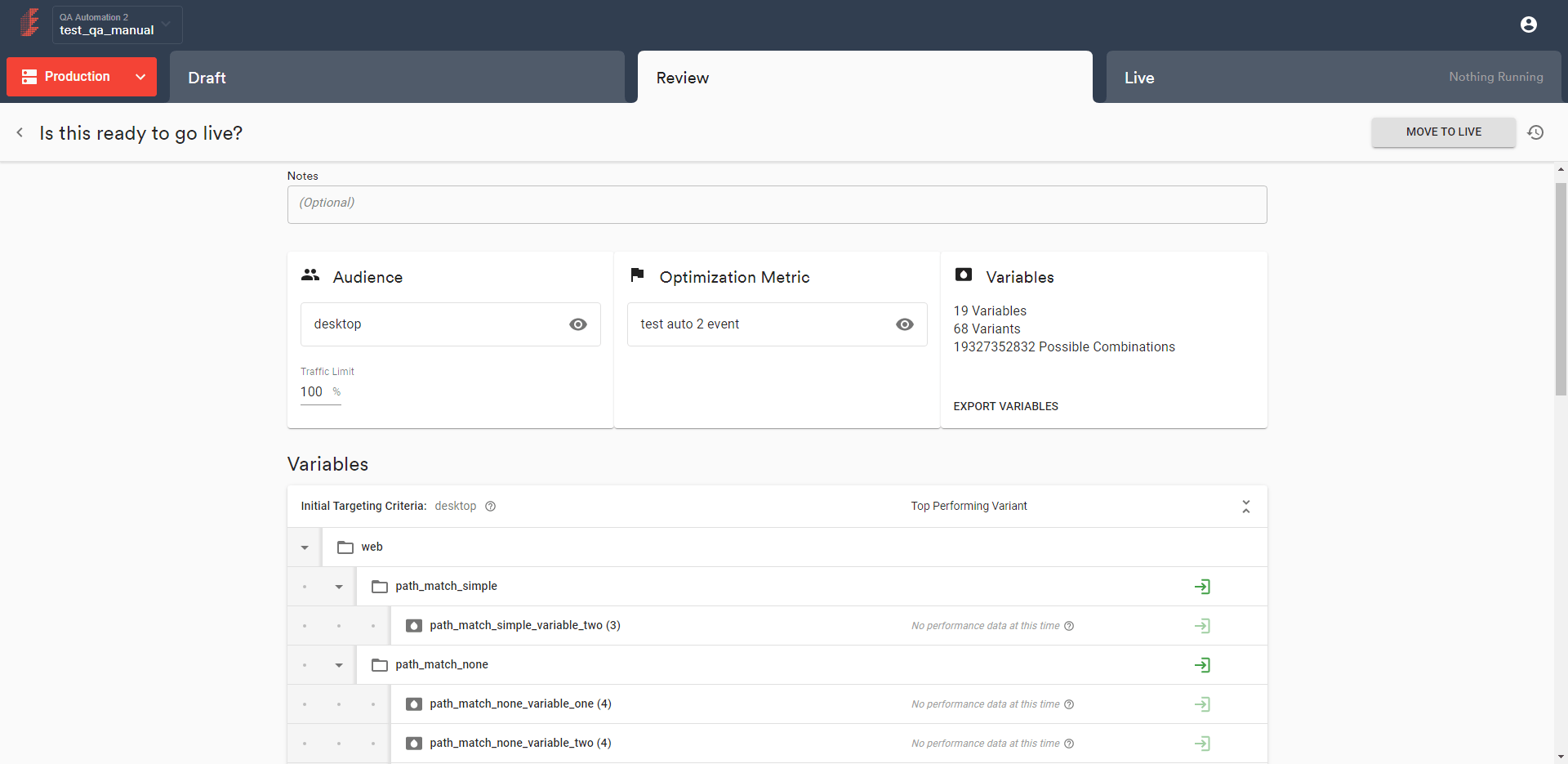
Task: Click Nothing Running status text
Action: 1496,77
